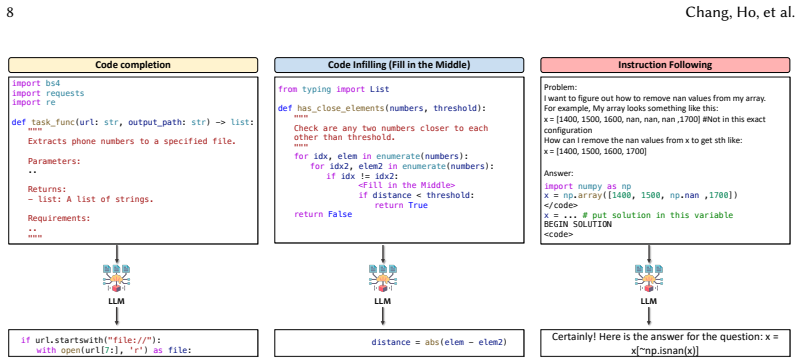Click 'from typing import List'
Image resolution: width=801 pixels, height=363 pixels.
[x=334, y=89]
